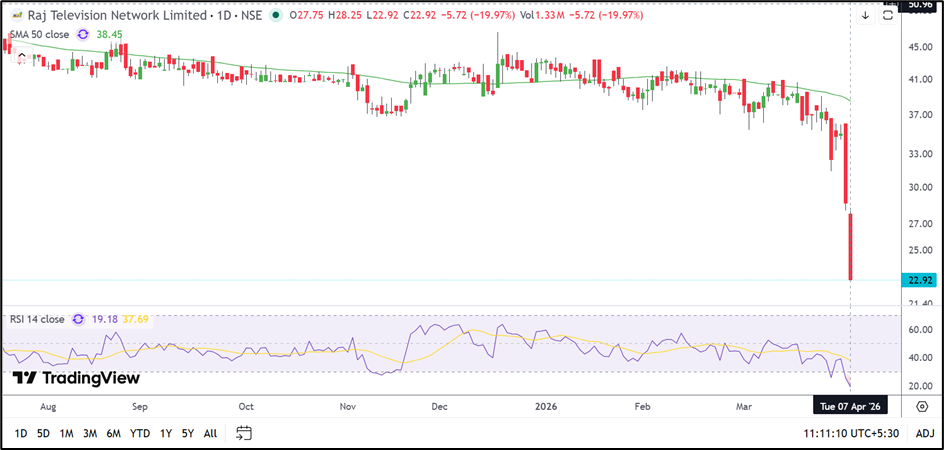Click the Raj Television Network Limited title
This screenshot has width=944, height=450.
(108, 16)
